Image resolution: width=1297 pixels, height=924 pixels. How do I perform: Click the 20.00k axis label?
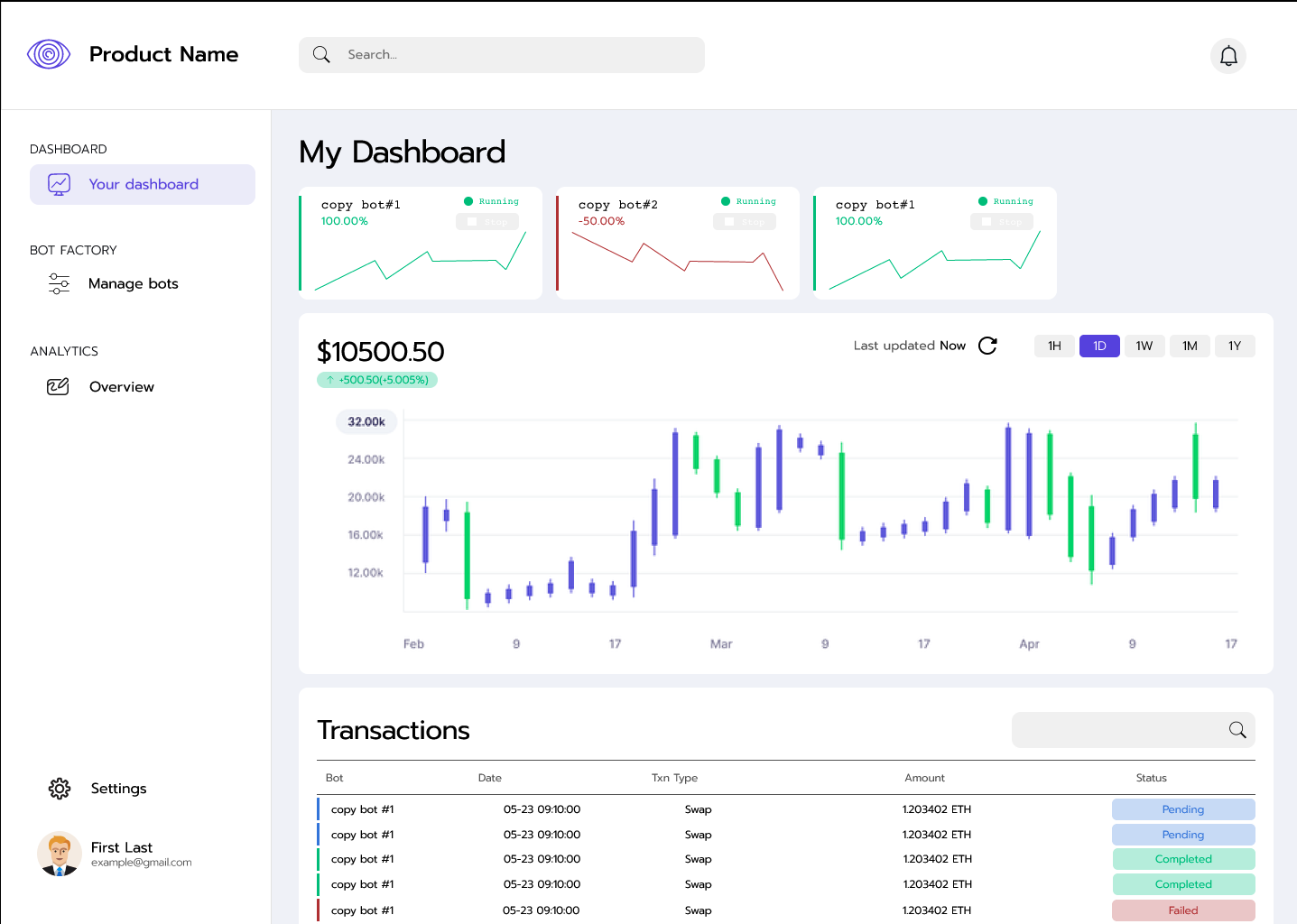coord(366,497)
